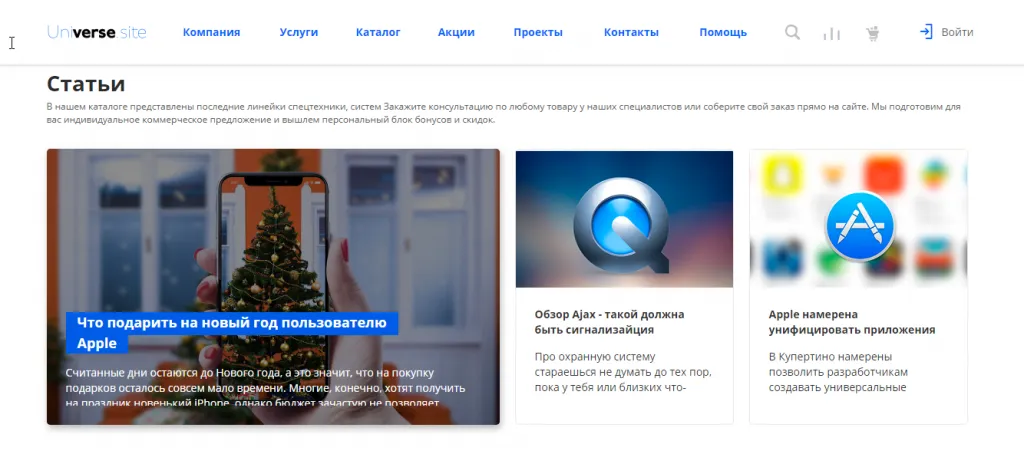Click the Помощь menu item
This screenshot has width=1024, height=454.
click(x=723, y=32)
